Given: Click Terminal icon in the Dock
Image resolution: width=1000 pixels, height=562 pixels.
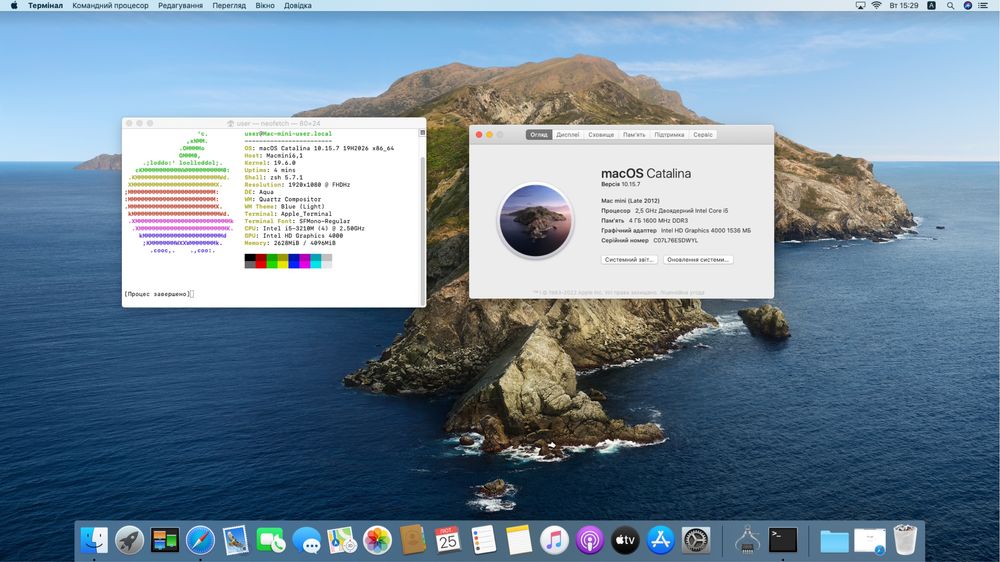Looking at the screenshot, I should (x=783, y=540).
